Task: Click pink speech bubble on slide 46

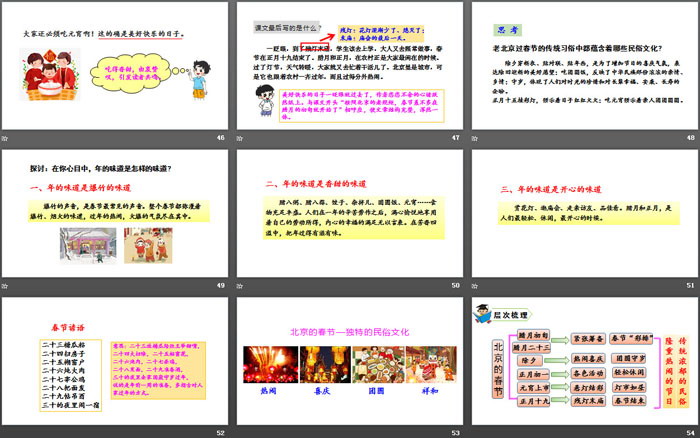Action: (113, 75)
